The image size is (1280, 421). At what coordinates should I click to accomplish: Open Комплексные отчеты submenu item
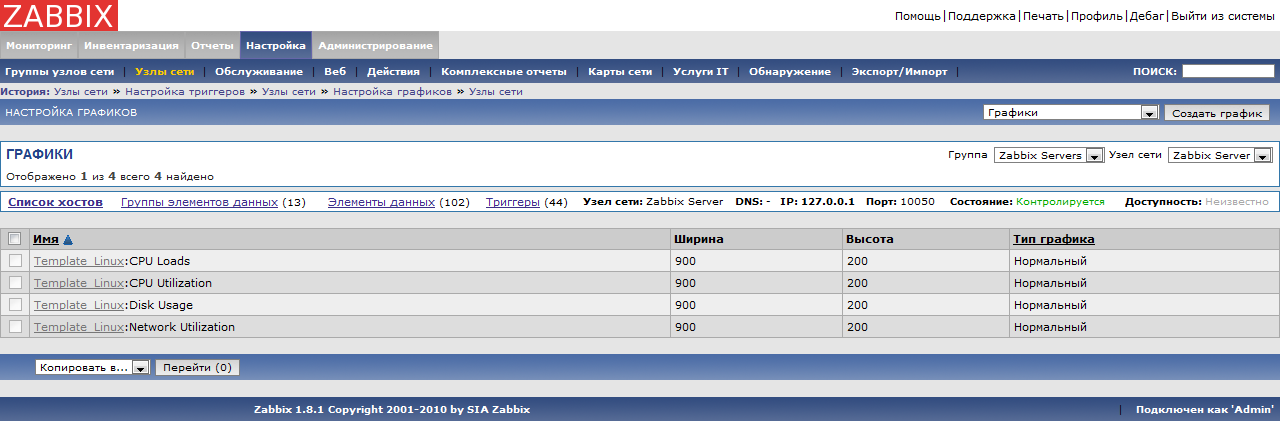coord(504,72)
